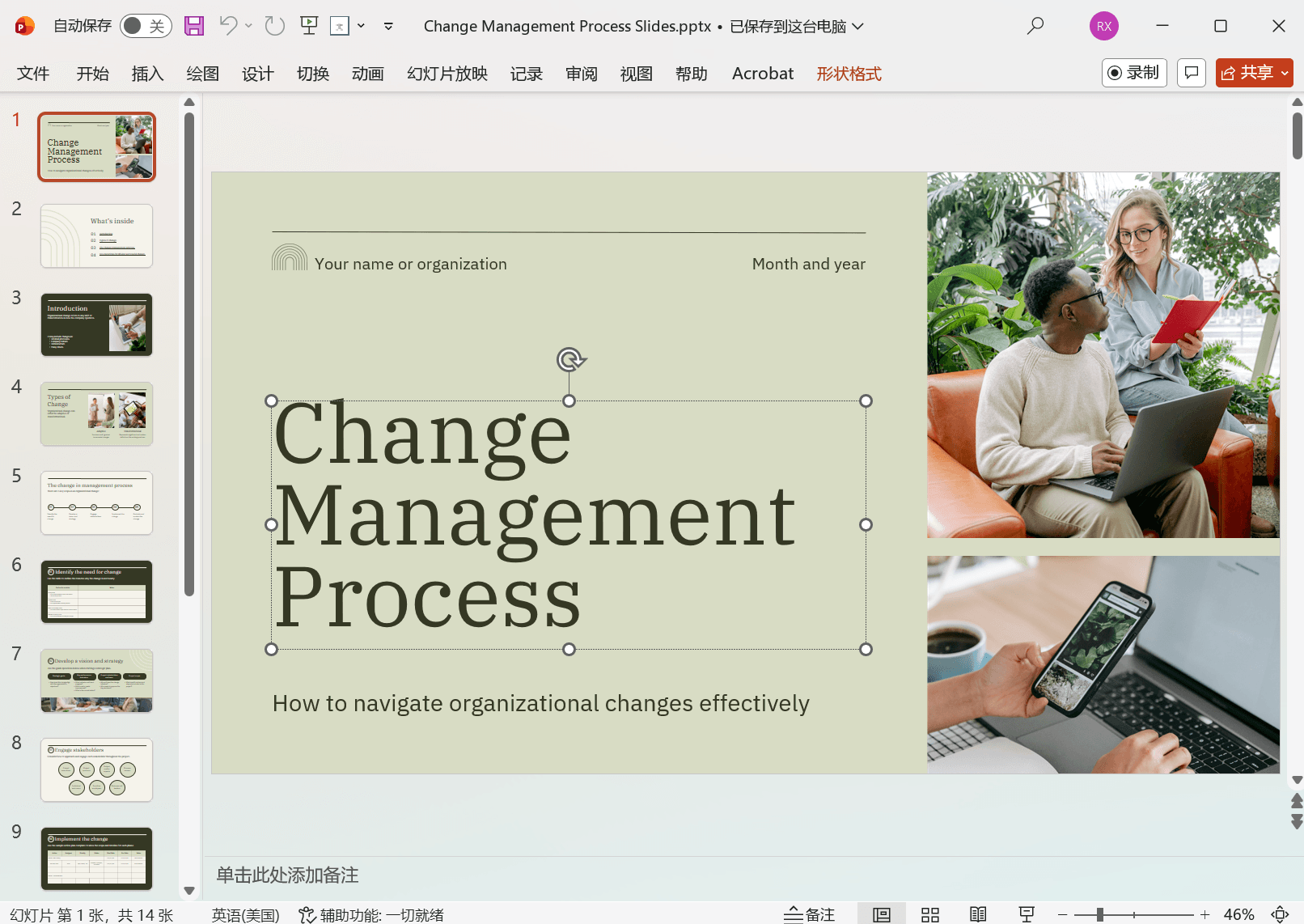This screenshot has height=924, width=1304.
Task: Click the Redo icon
Action: (273, 25)
